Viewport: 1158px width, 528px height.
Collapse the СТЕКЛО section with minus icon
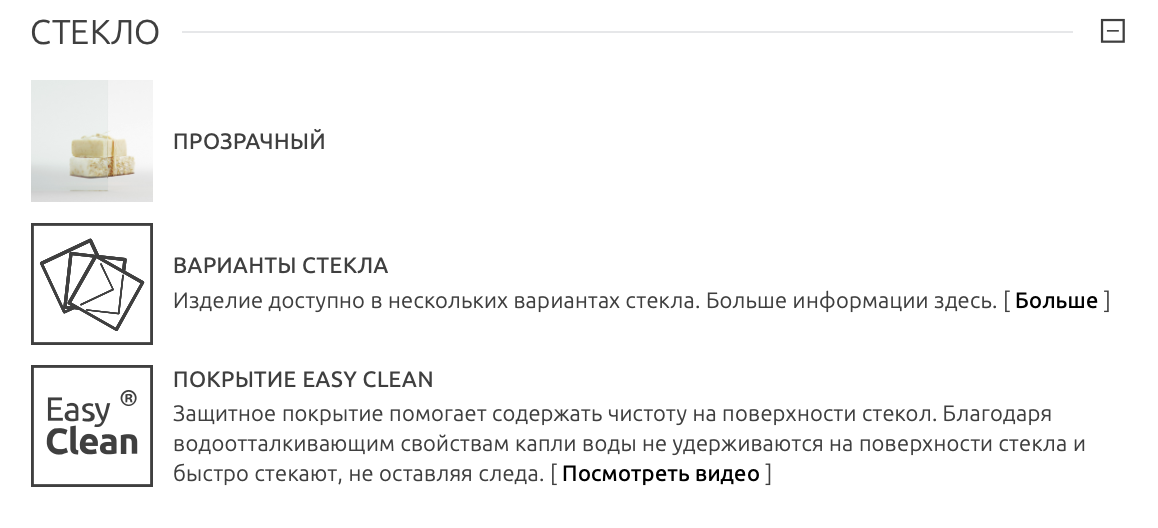coord(1112,32)
